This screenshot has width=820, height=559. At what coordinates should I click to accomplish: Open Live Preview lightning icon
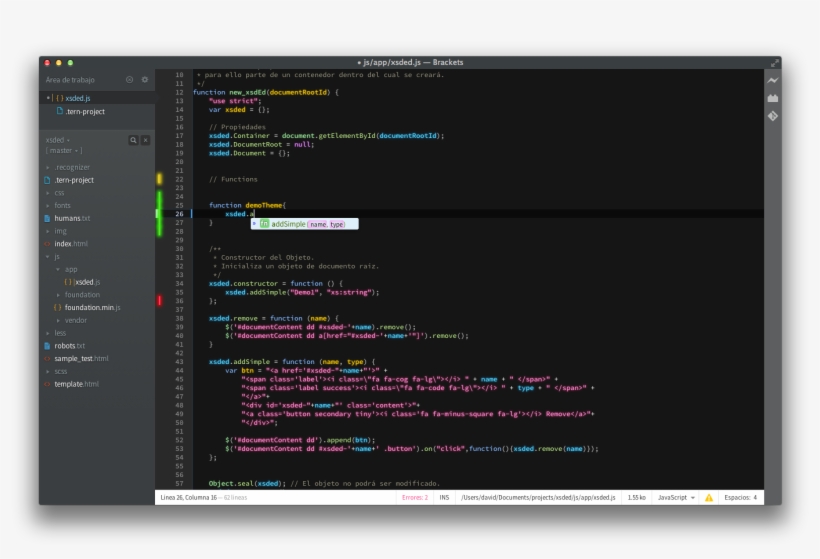(x=773, y=81)
